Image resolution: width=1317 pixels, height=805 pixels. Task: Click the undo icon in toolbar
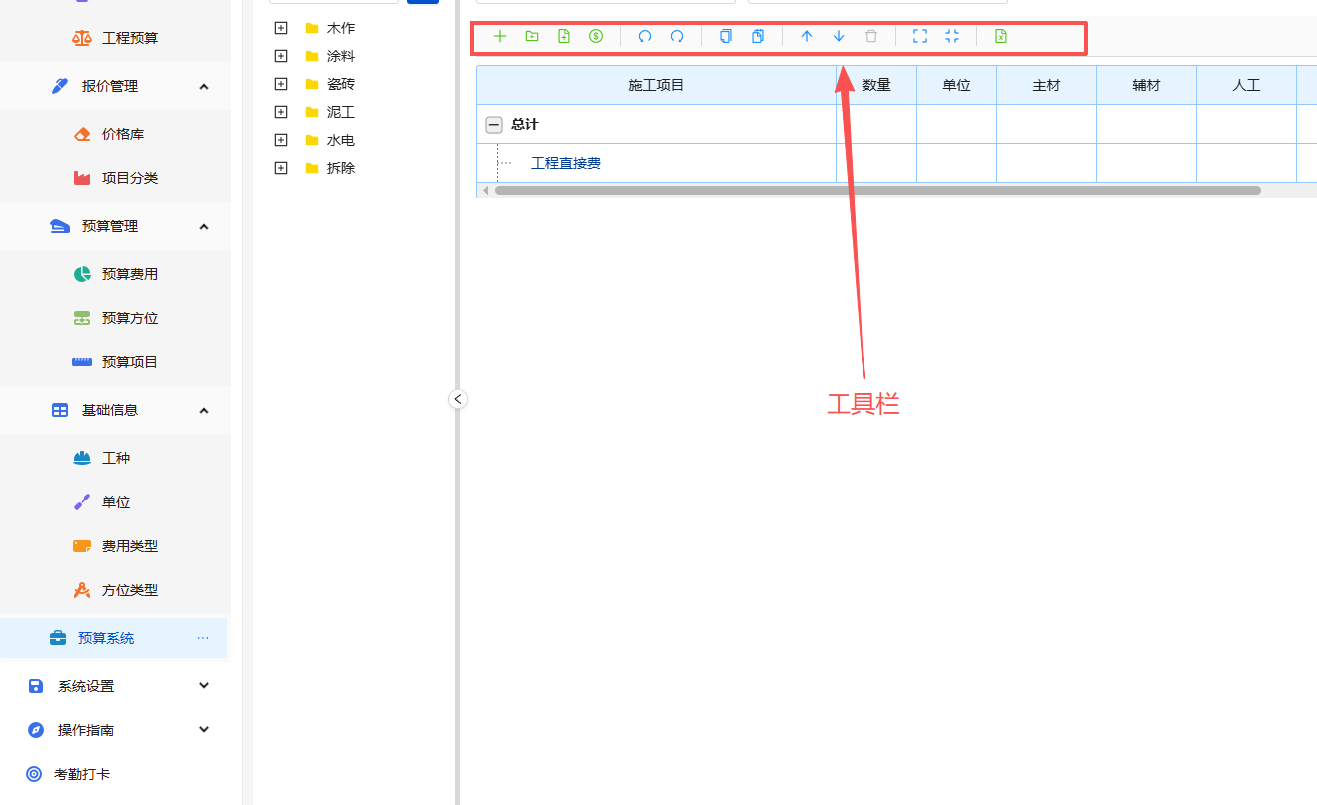pos(645,36)
